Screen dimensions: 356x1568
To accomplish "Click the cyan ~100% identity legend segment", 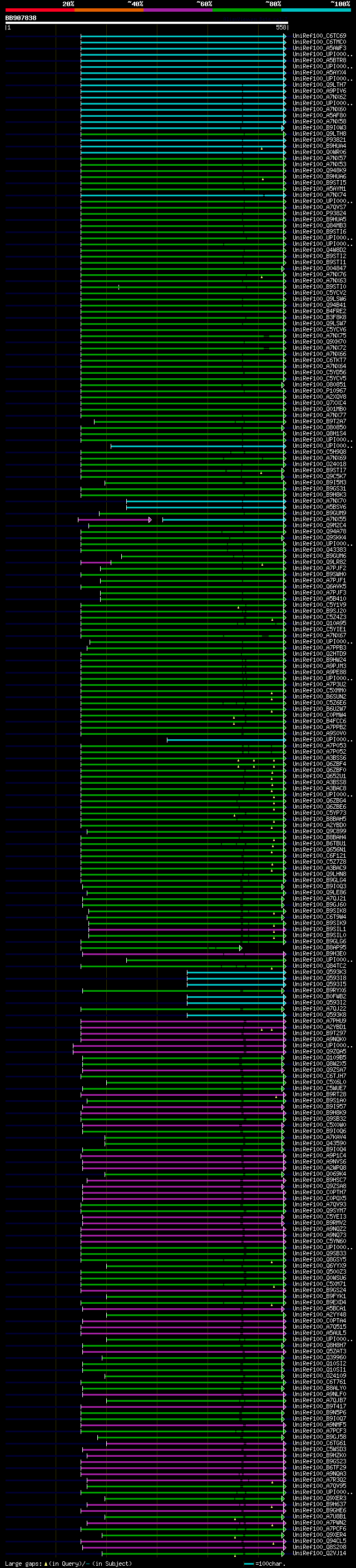I will (x=316, y=10).
